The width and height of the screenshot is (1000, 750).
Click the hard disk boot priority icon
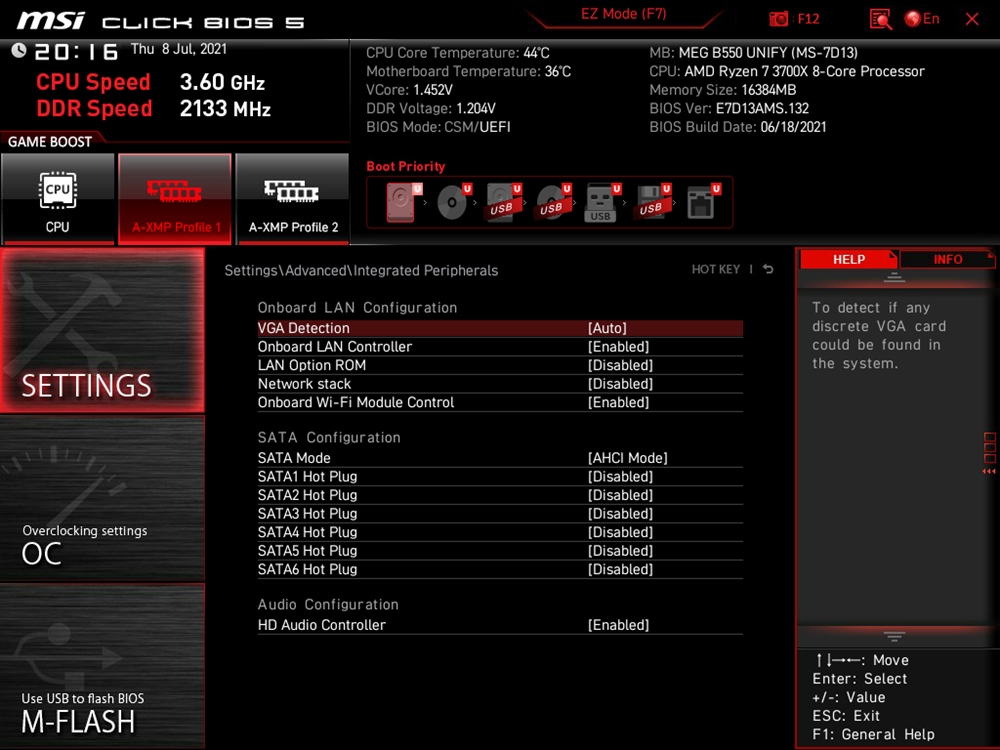coord(403,202)
